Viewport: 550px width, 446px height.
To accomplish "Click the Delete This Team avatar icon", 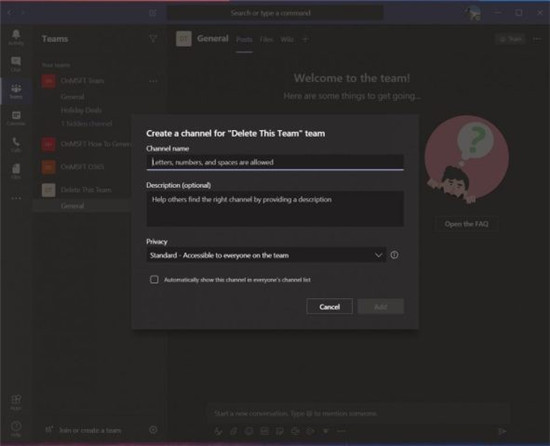I will click(49, 190).
